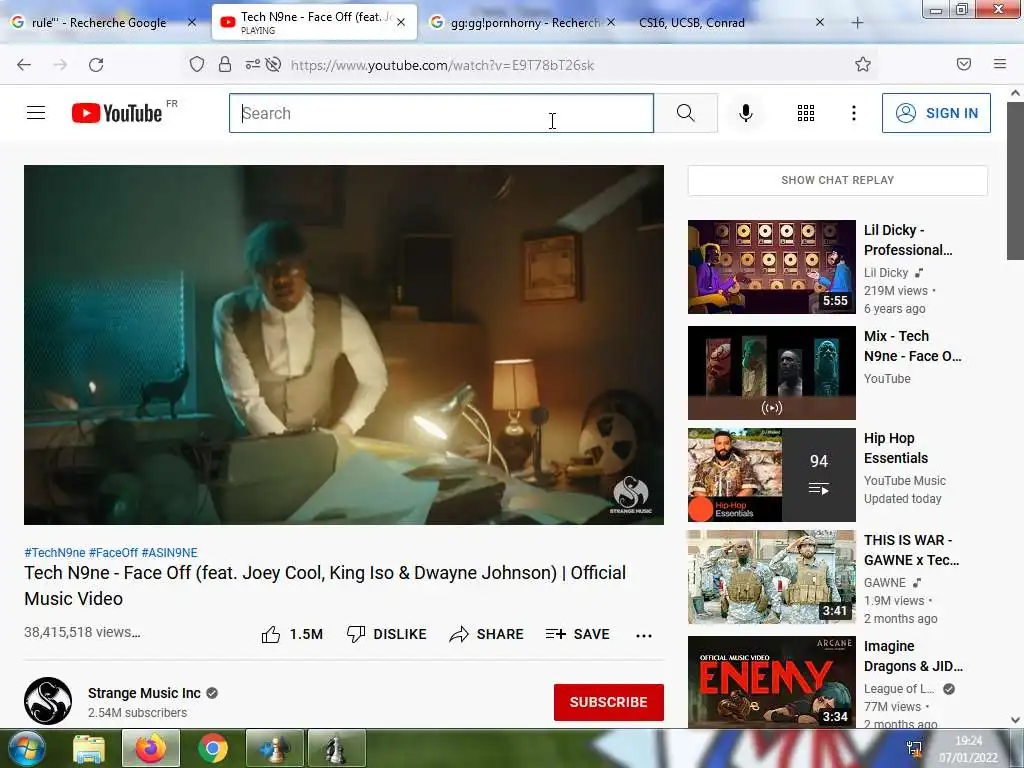The image size is (1024, 768).
Task: Open the YouTube hamburger guide menu
Action: (x=36, y=113)
